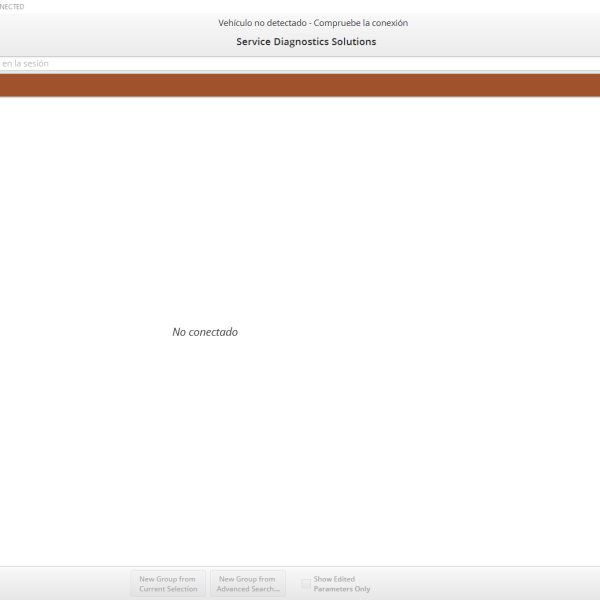The width and height of the screenshot is (600, 600).
Task: Click the 'No conectado' message
Action: (x=205, y=332)
